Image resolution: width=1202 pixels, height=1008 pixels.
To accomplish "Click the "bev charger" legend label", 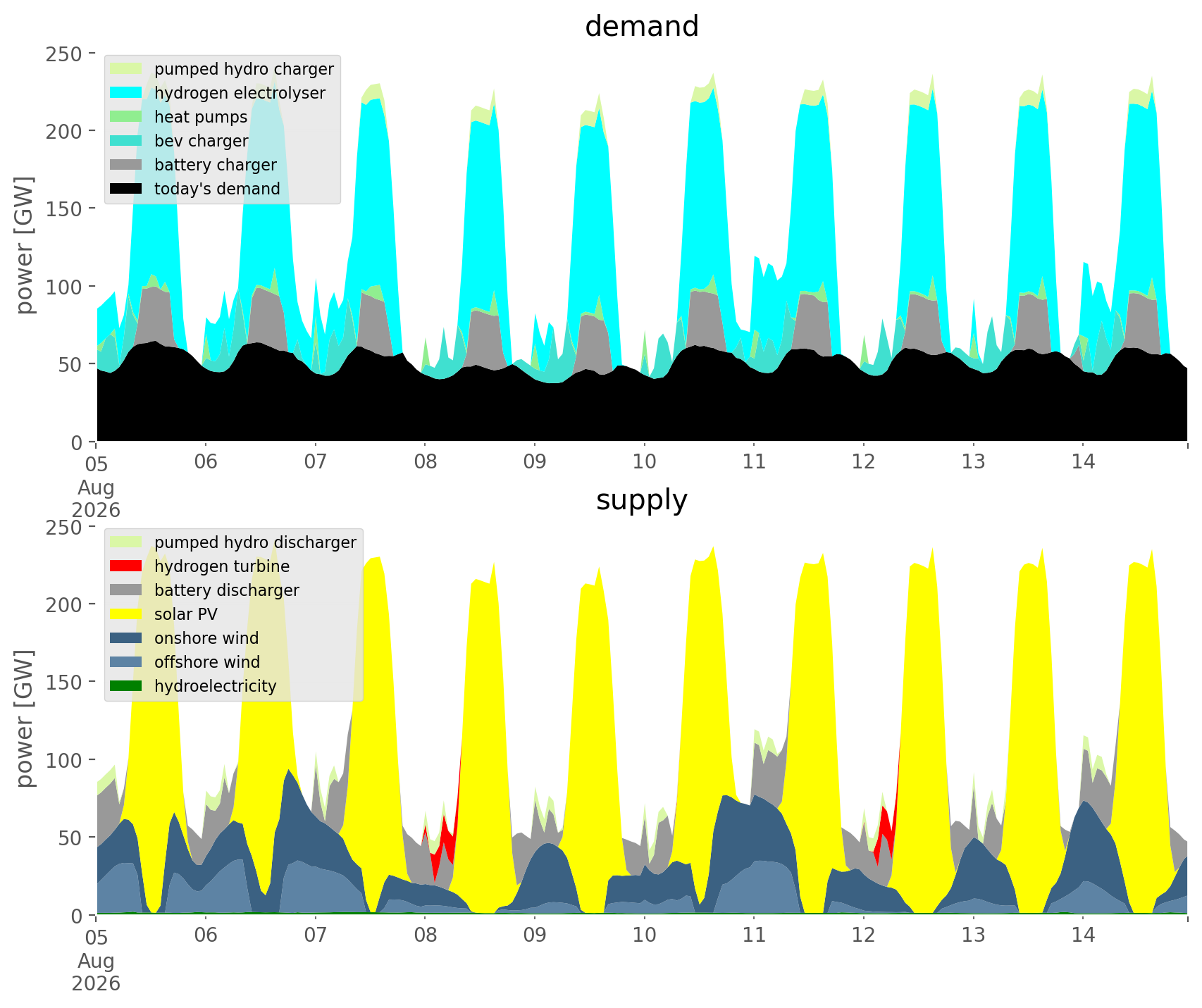I will pos(201,141).
